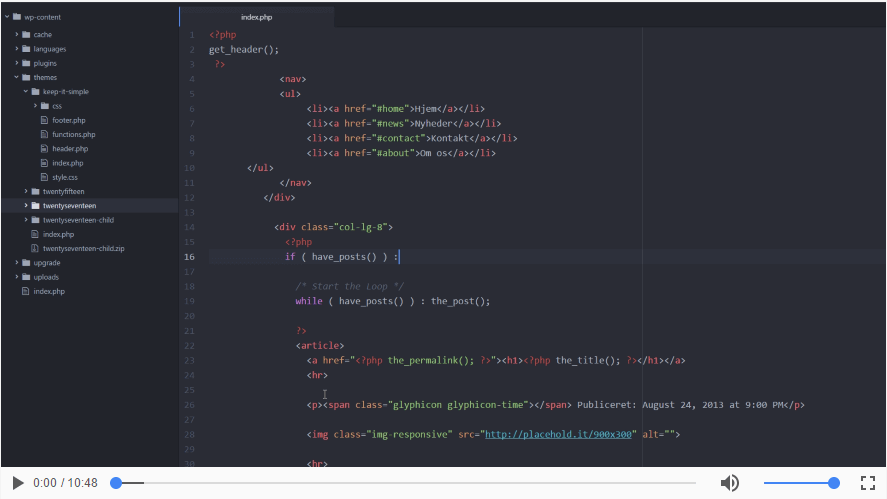
Task: Click the twentyseventeen folder icon
Action: point(36,205)
